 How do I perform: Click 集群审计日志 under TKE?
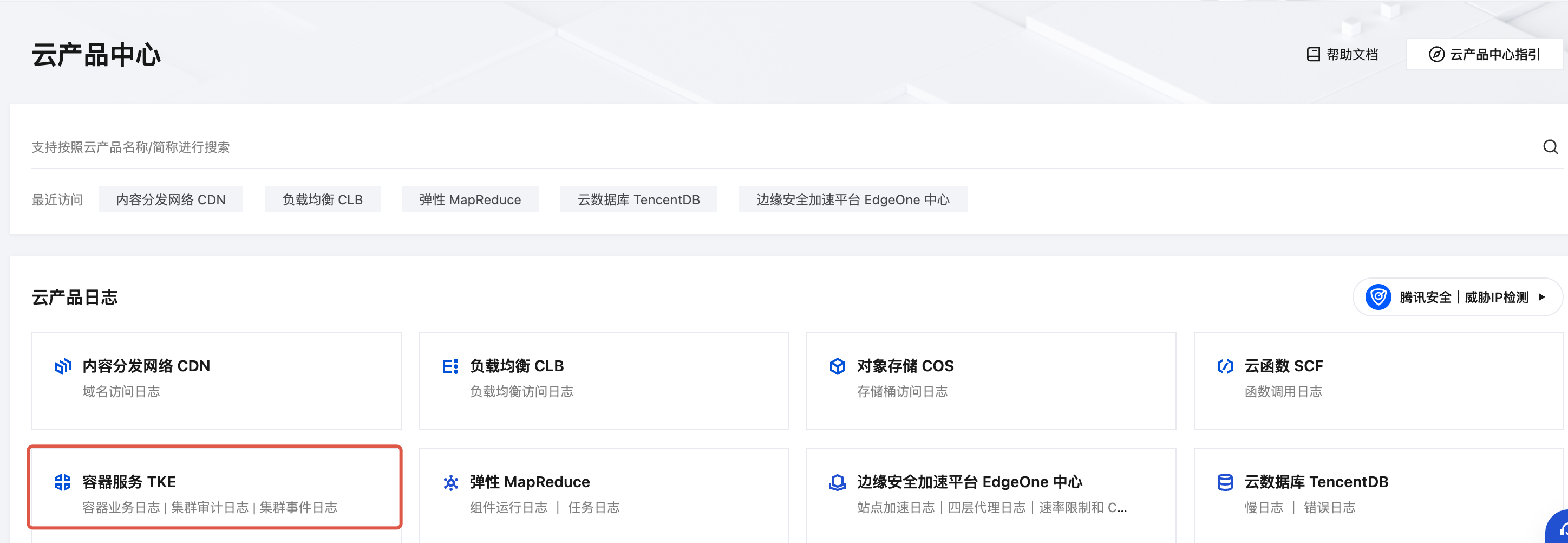pos(210,508)
